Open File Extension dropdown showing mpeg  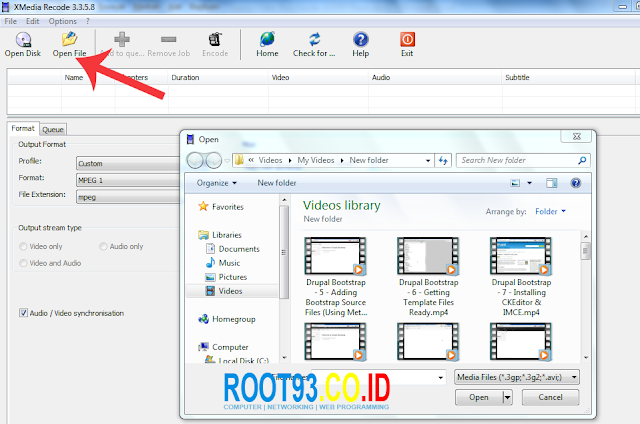(x=128, y=197)
